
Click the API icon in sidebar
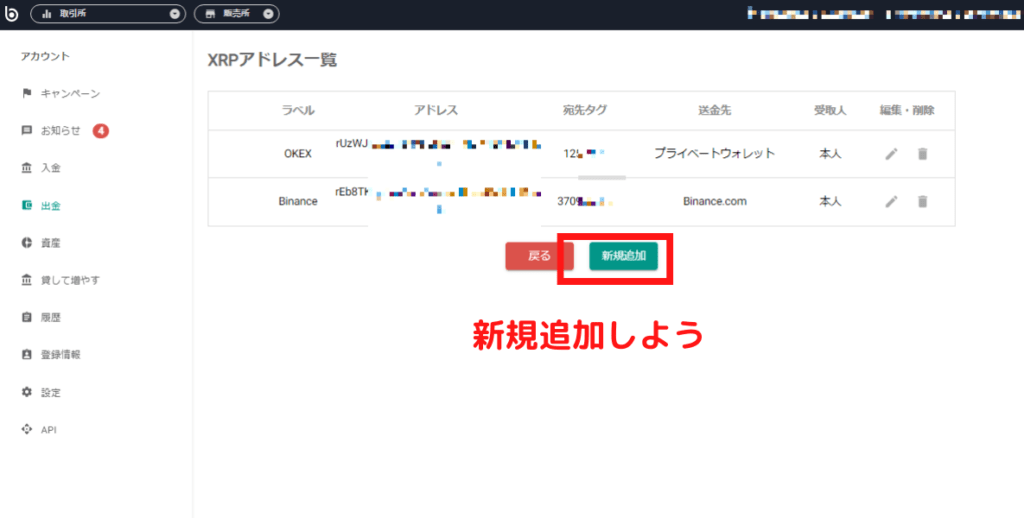click(x=27, y=429)
